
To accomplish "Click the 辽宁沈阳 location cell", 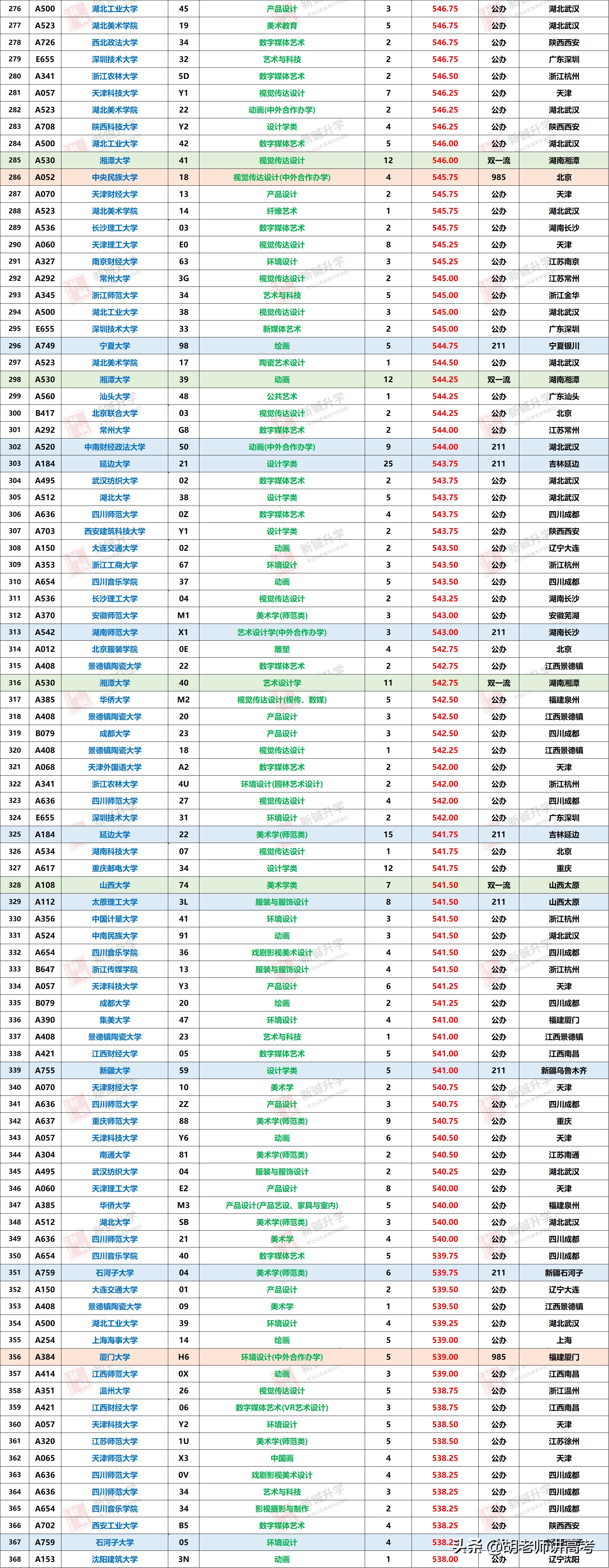I will pyautogui.click(x=564, y=1559).
